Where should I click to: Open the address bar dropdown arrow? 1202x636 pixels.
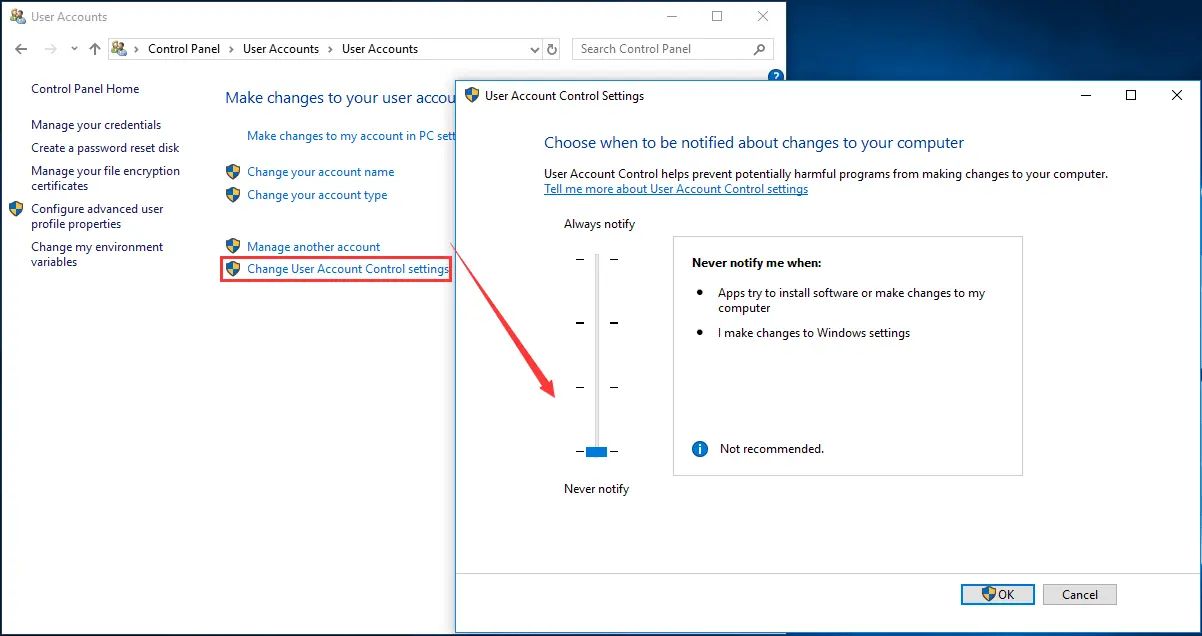[x=533, y=48]
